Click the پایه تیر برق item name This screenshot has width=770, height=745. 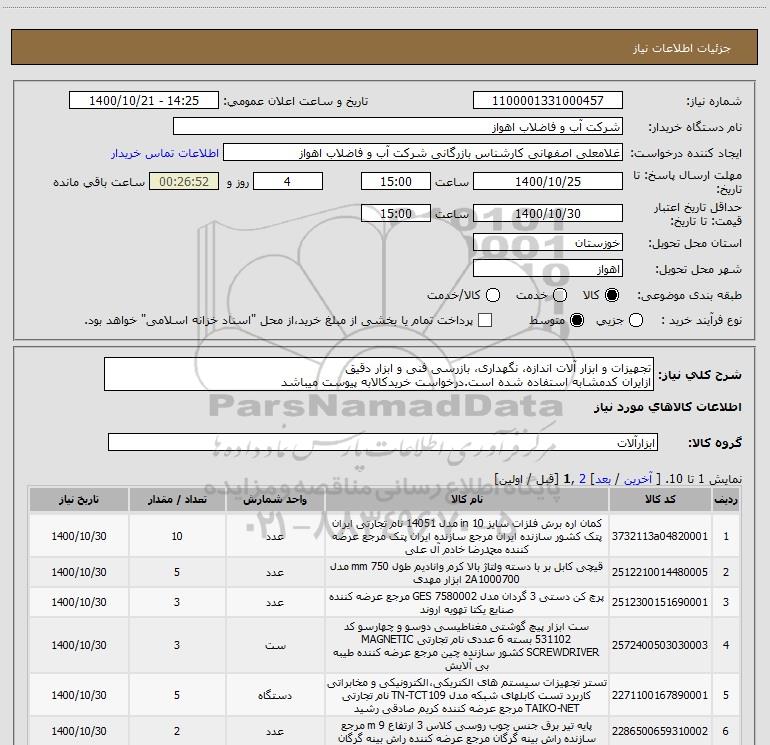click(x=467, y=732)
